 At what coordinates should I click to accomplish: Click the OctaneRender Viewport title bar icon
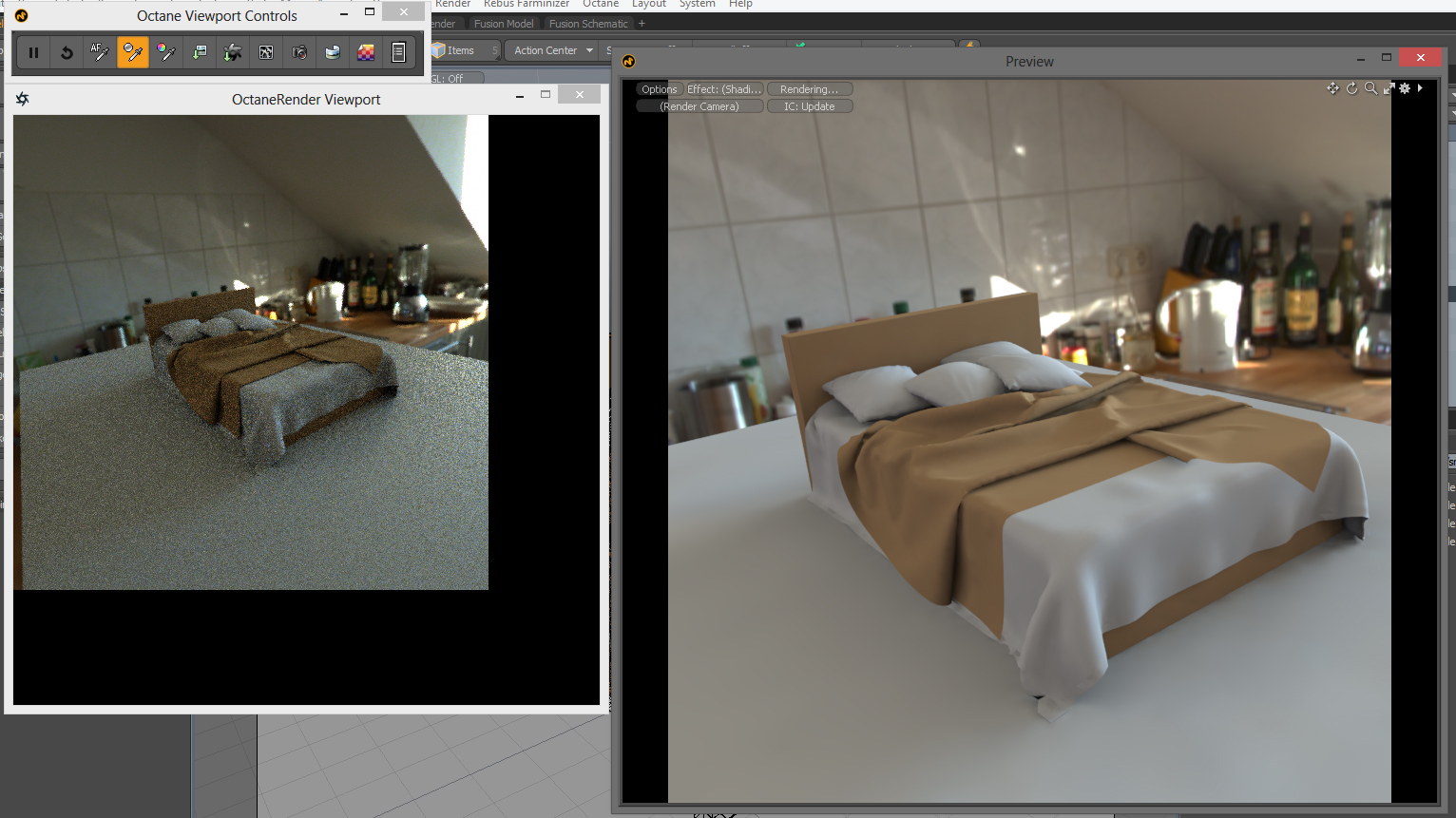[x=23, y=99]
